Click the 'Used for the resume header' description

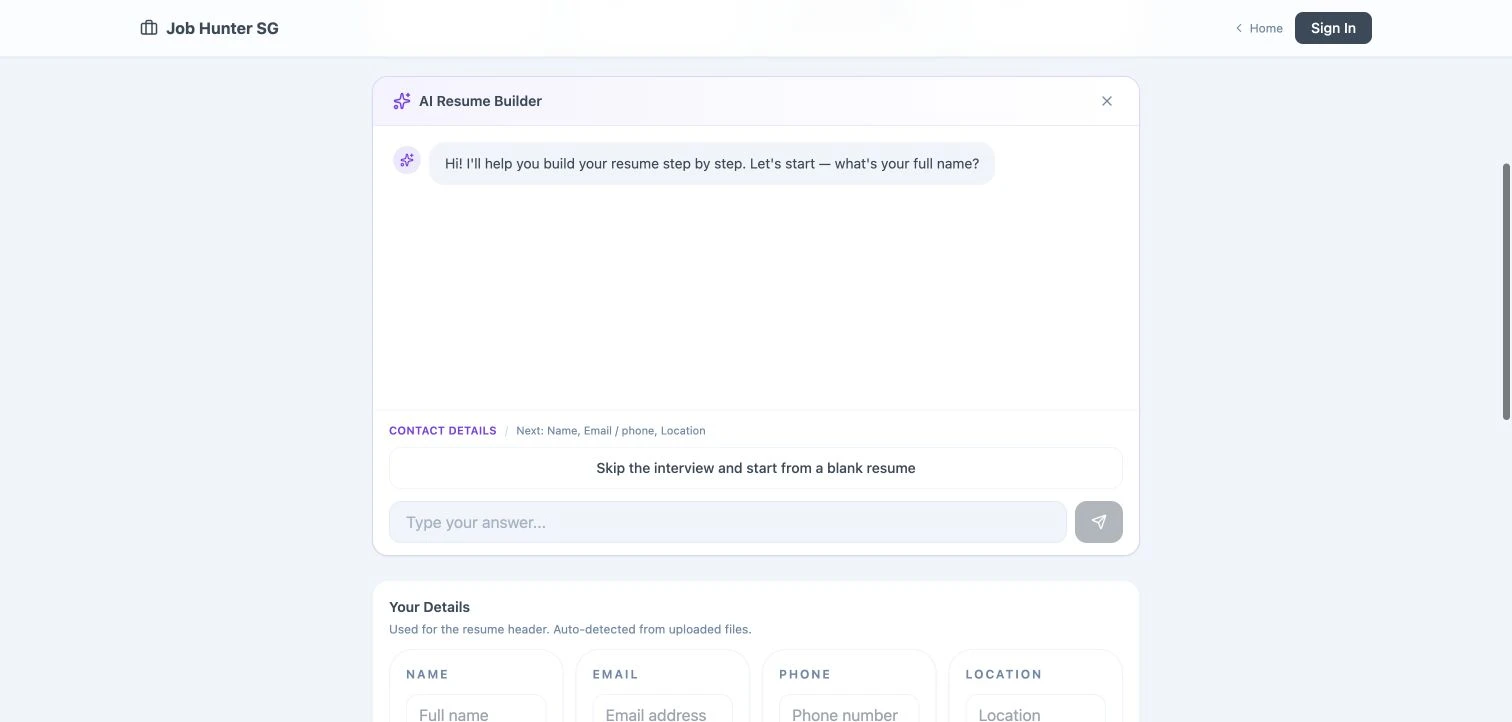(570, 630)
